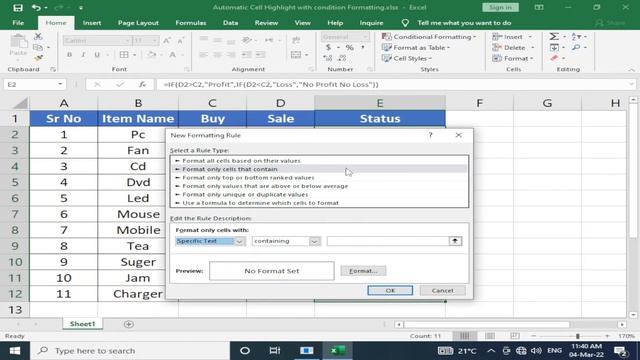Open Format as Table menu
640x360 pixels.
click(416, 48)
